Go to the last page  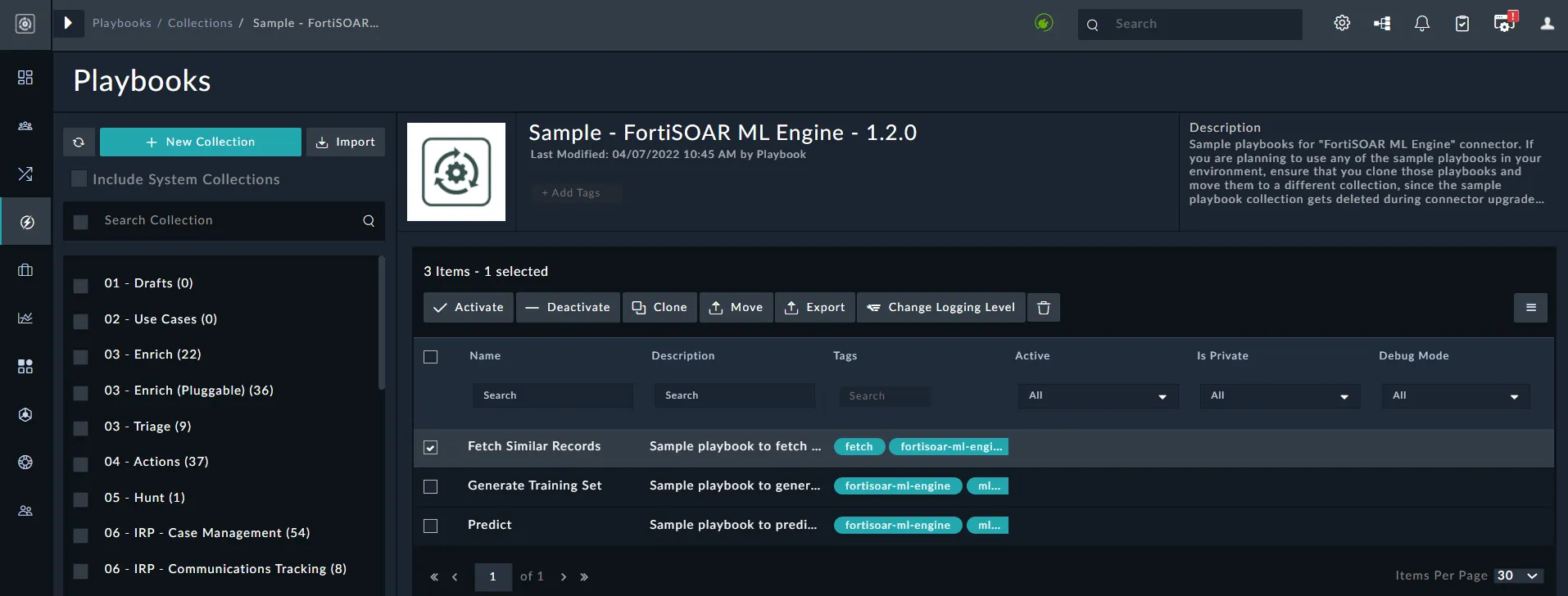pos(584,577)
